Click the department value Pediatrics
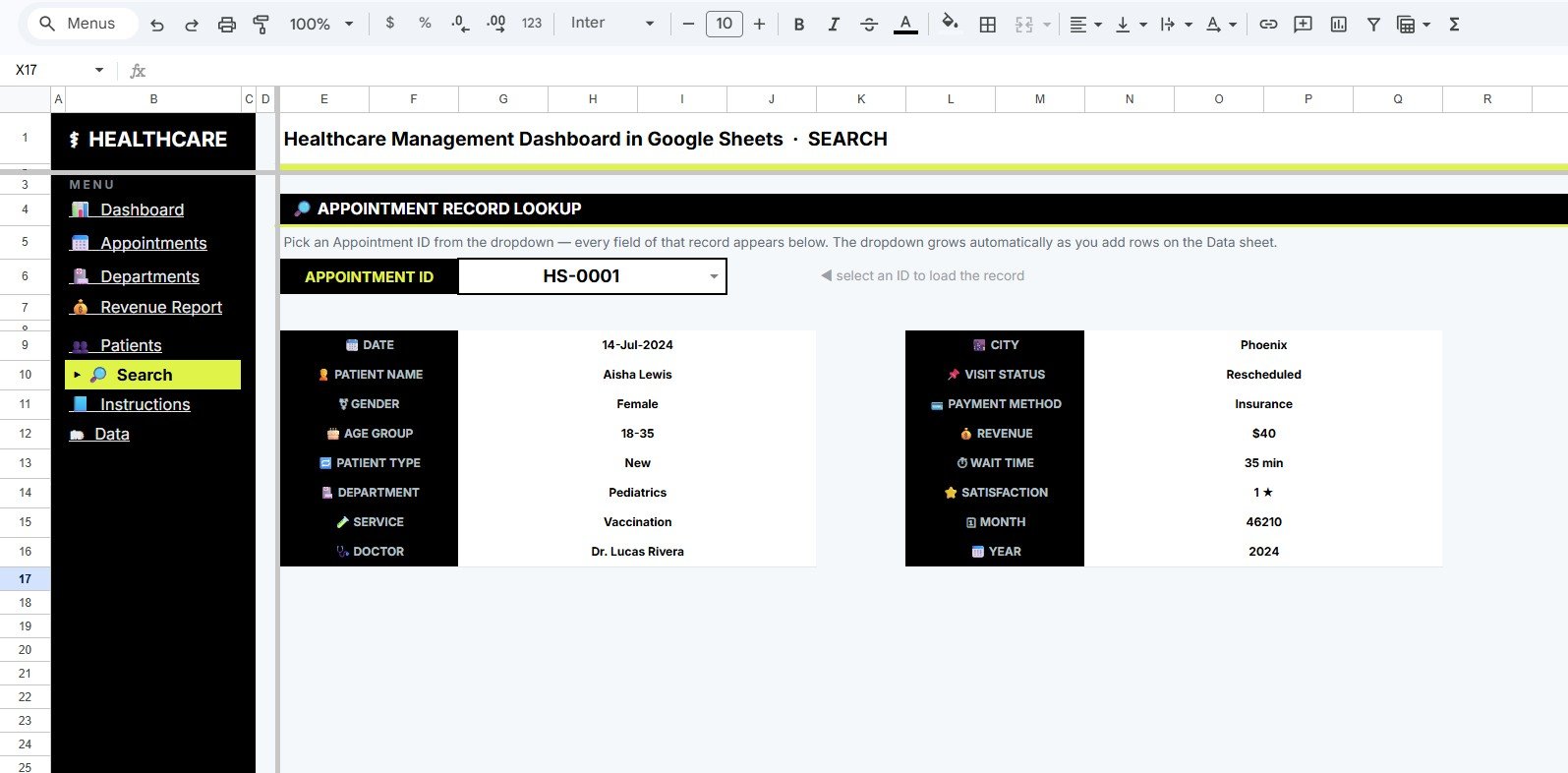1568x773 pixels. (637, 493)
